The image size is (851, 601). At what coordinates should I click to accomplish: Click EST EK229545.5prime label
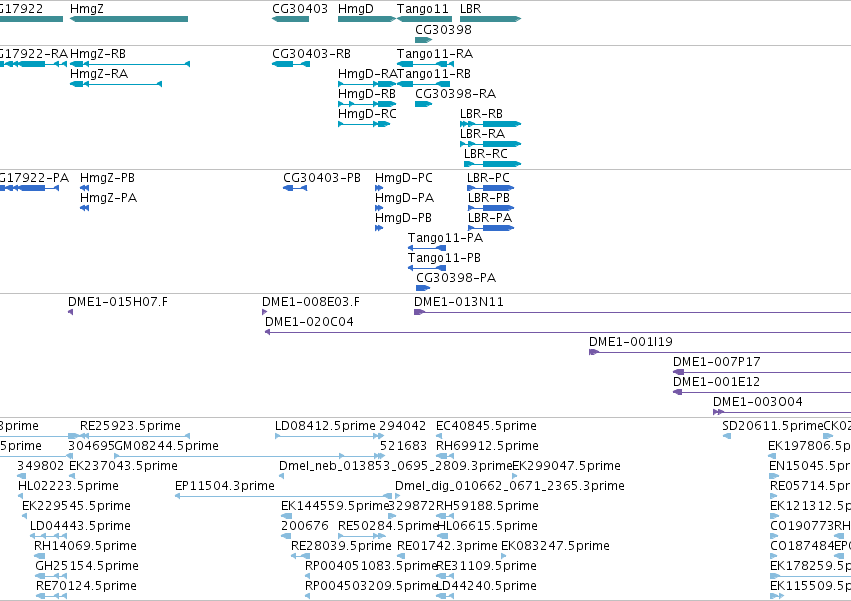[x=77, y=505]
